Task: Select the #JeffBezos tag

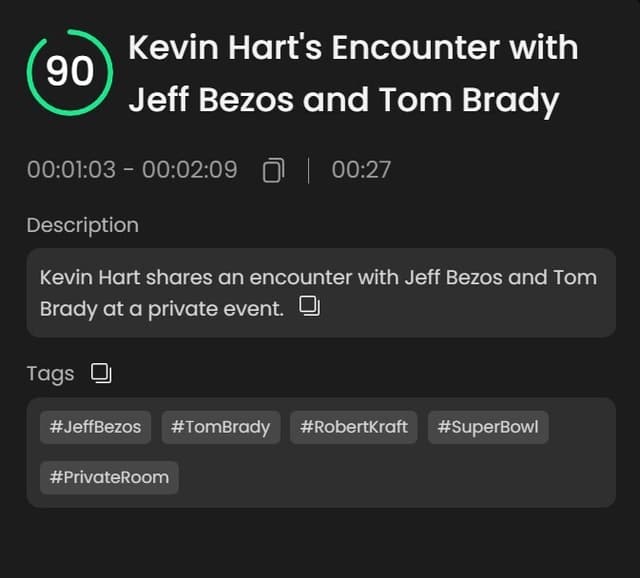Action: [x=95, y=427]
